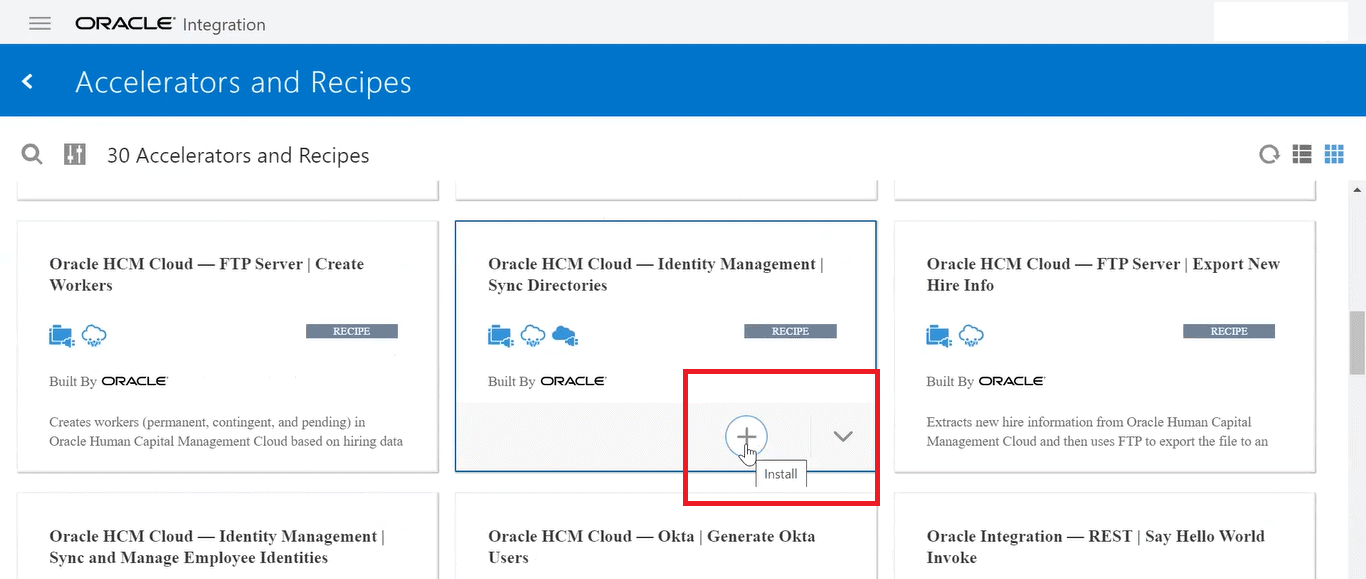Click the back arrow in the blue header
This screenshot has height=579, width=1366.
pos(27,80)
